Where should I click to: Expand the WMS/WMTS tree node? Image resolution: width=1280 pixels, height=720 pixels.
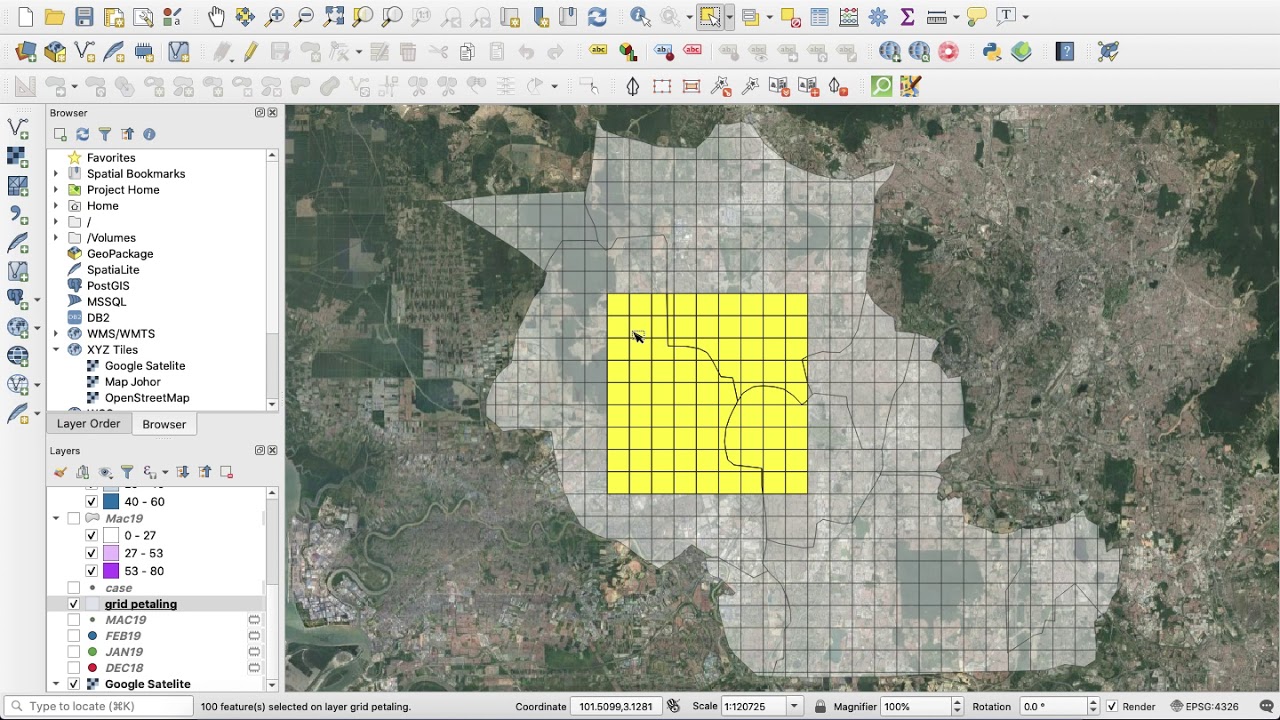click(x=56, y=334)
